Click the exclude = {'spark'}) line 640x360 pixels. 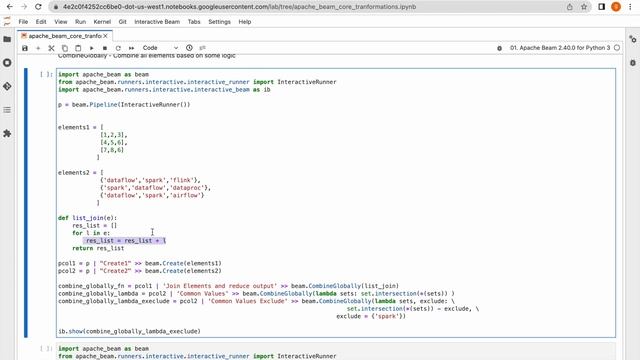[x=371, y=316]
